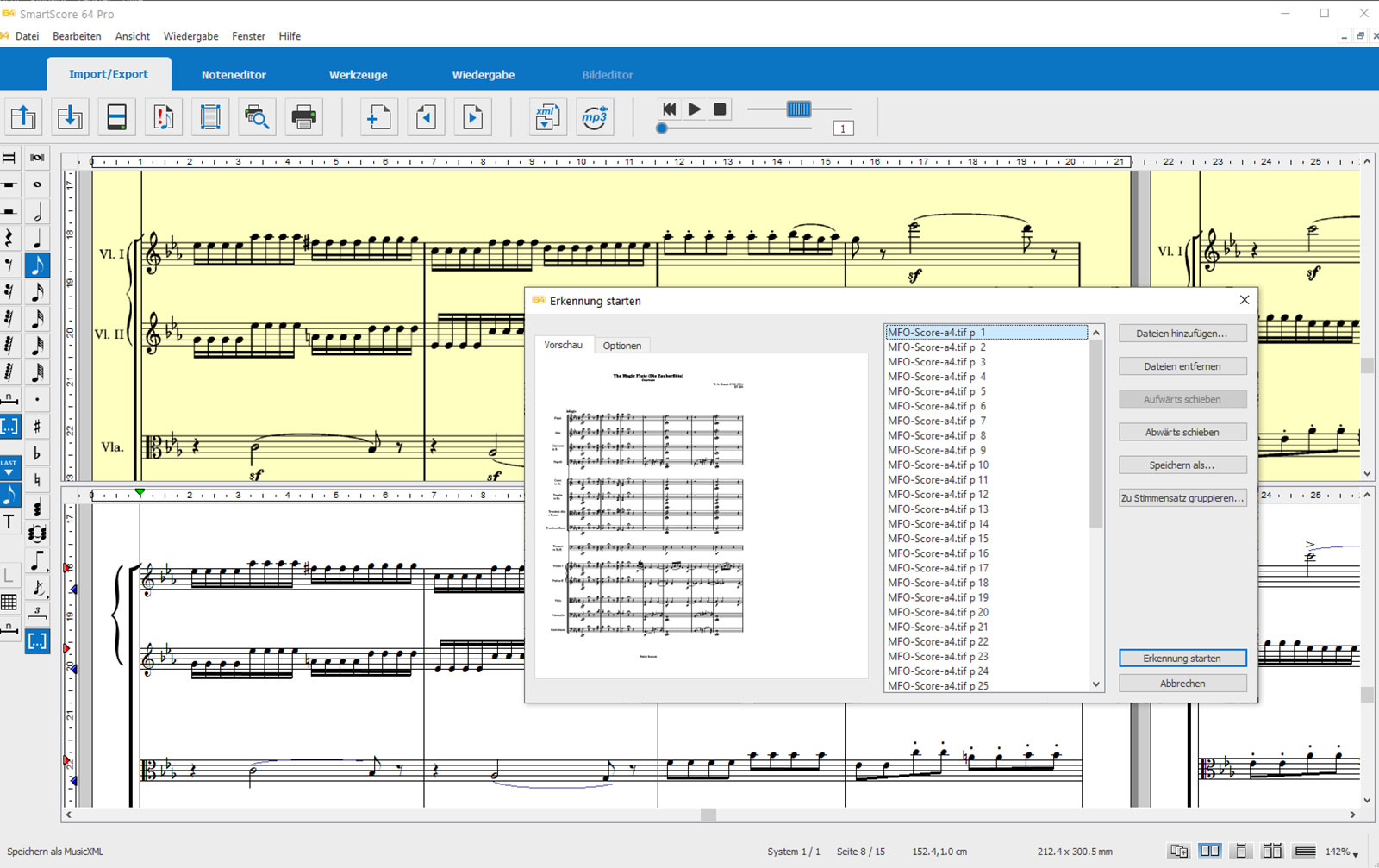Open the Datei menu
Screen dimensions: 1379x868
click(28, 36)
